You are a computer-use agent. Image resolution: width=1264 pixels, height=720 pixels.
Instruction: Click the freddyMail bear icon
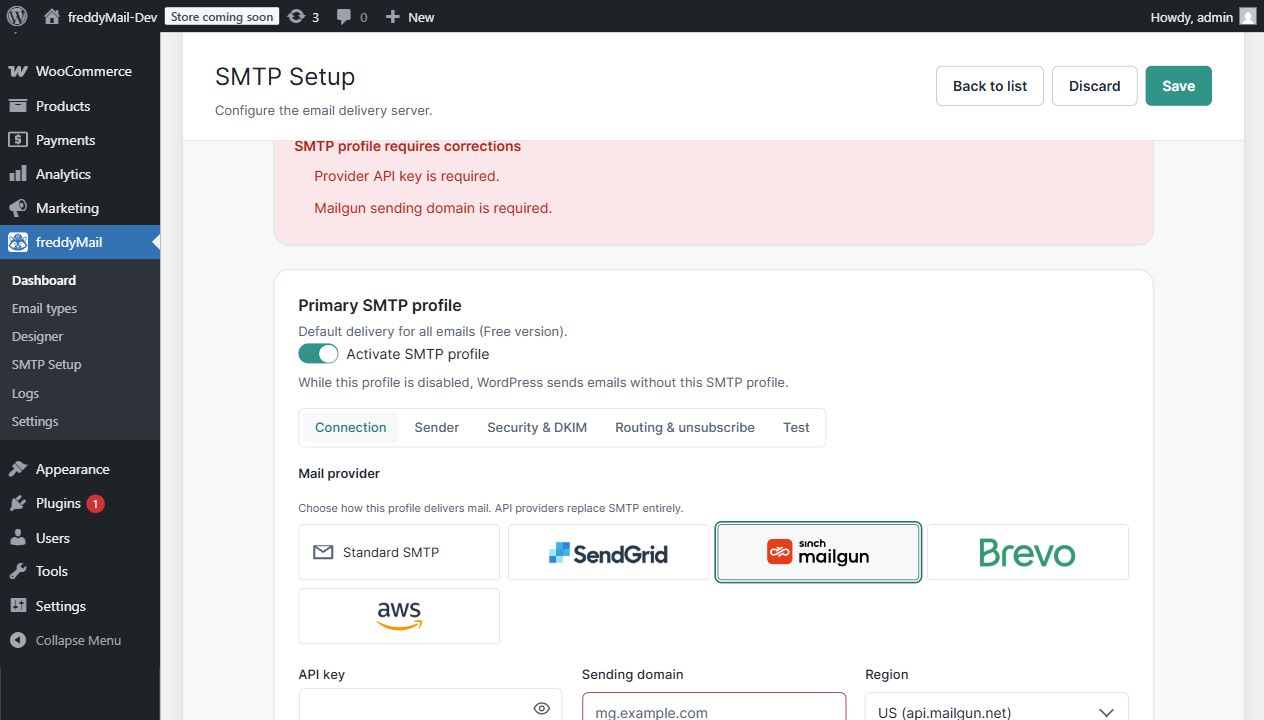[x=17, y=242]
